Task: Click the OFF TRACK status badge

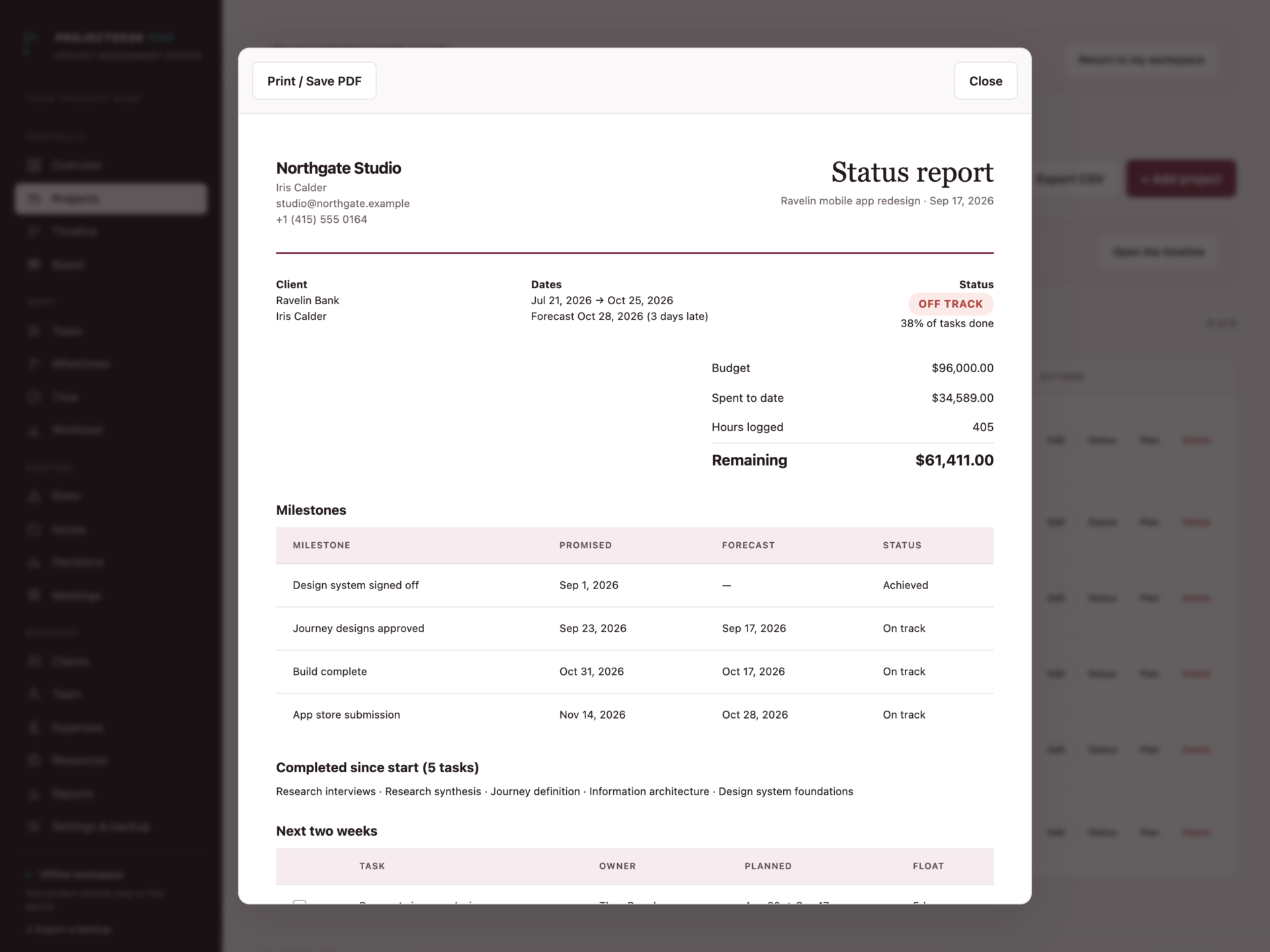Action: (x=951, y=304)
